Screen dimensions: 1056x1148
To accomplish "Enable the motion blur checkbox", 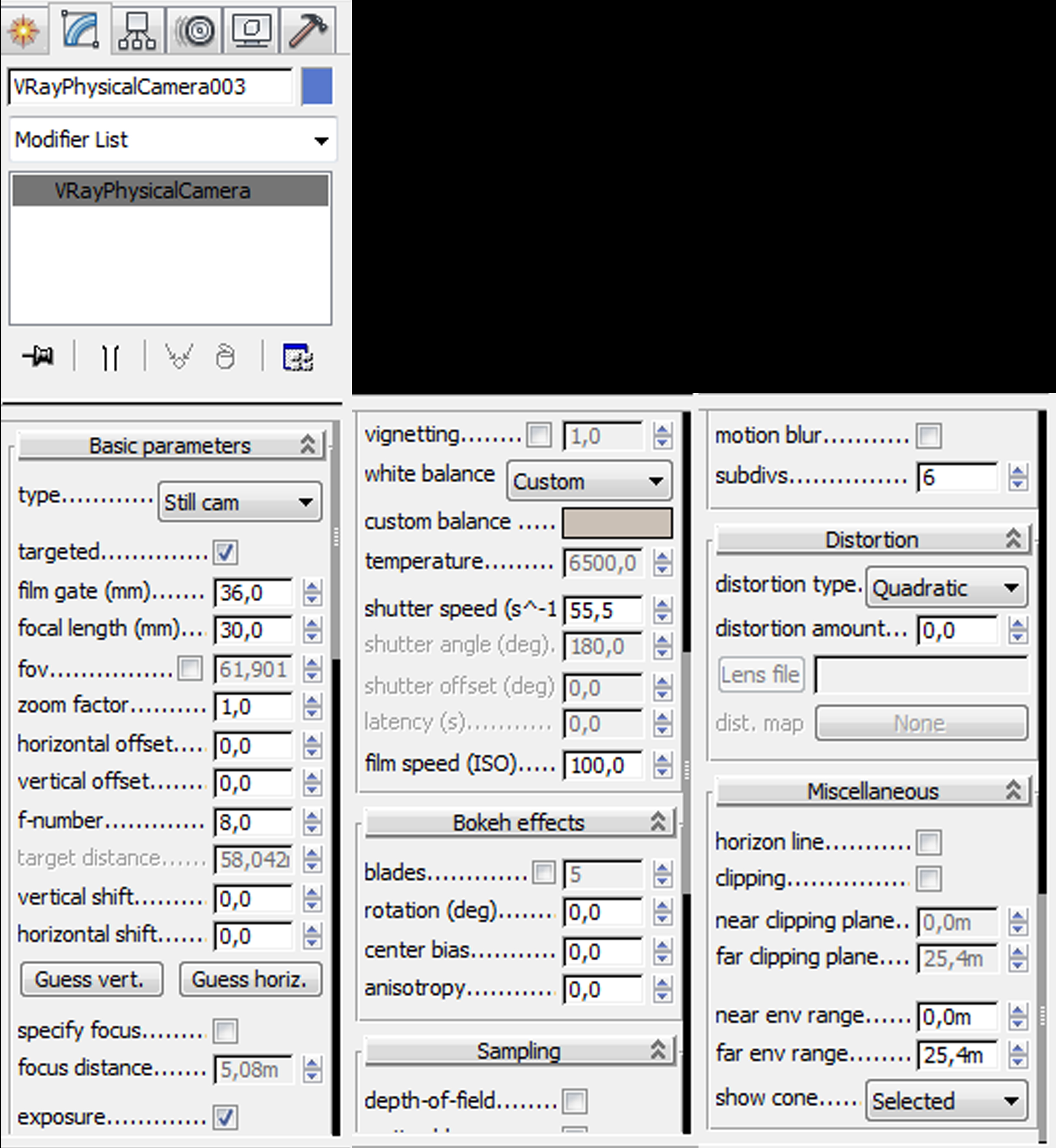I will coord(929,436).
